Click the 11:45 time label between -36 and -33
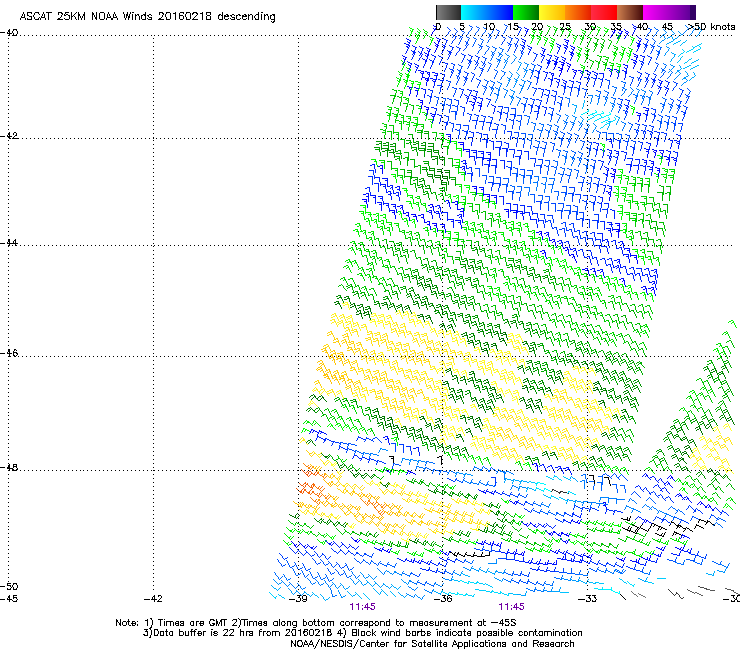This screenshot has width=740, height=650. [512, 607]
